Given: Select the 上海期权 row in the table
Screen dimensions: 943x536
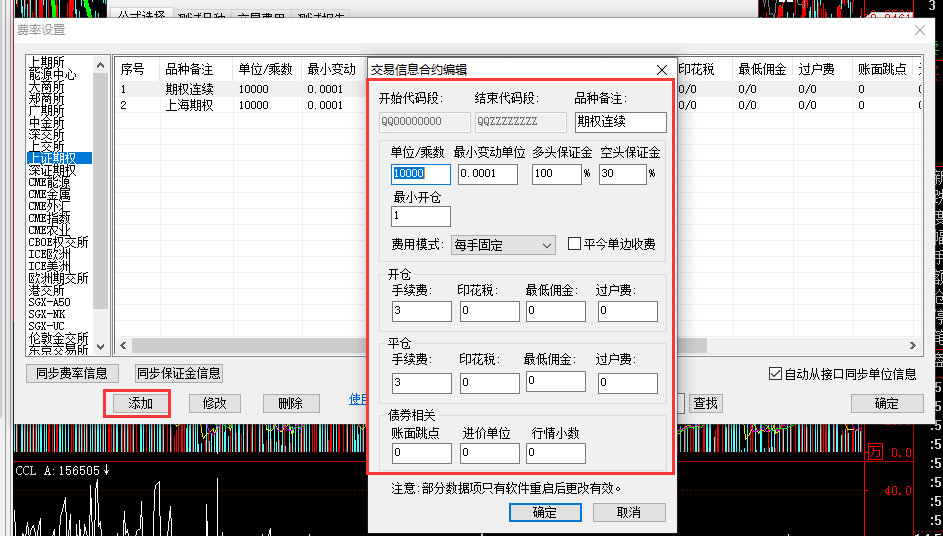Looking at the screenshot, I should (x=188, y=105).
